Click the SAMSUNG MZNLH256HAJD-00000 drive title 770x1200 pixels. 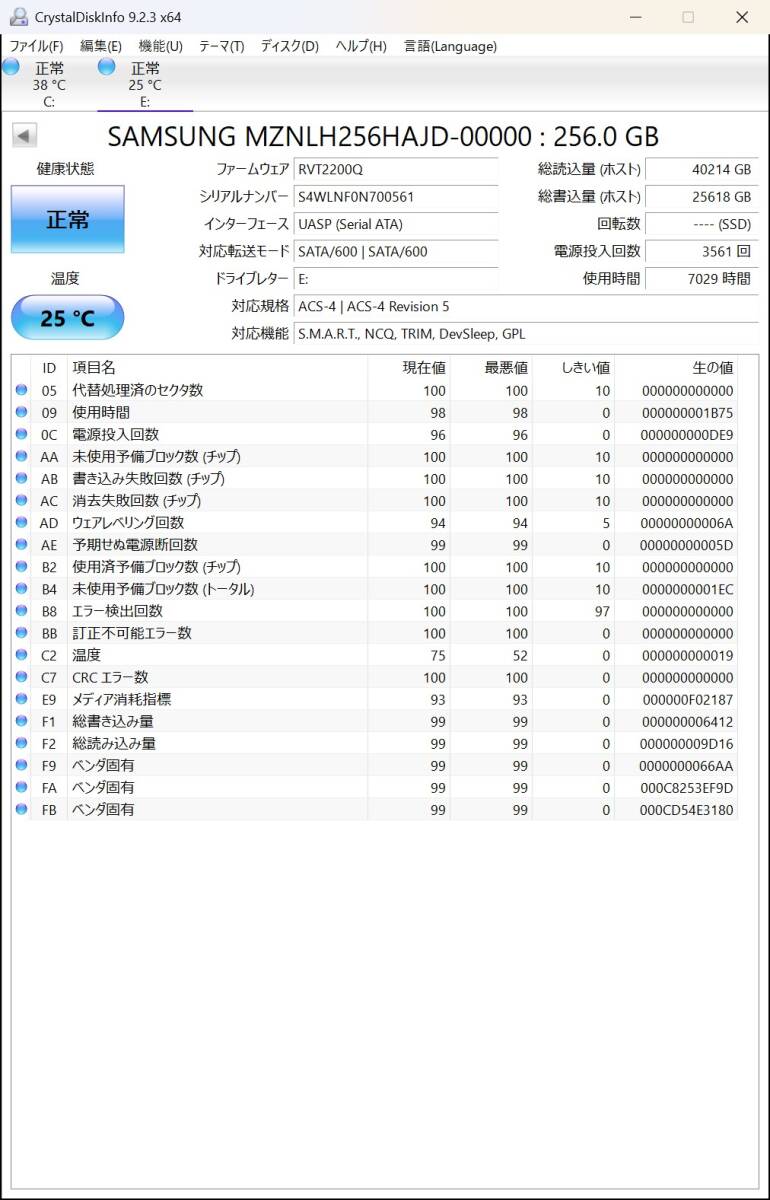383,137
